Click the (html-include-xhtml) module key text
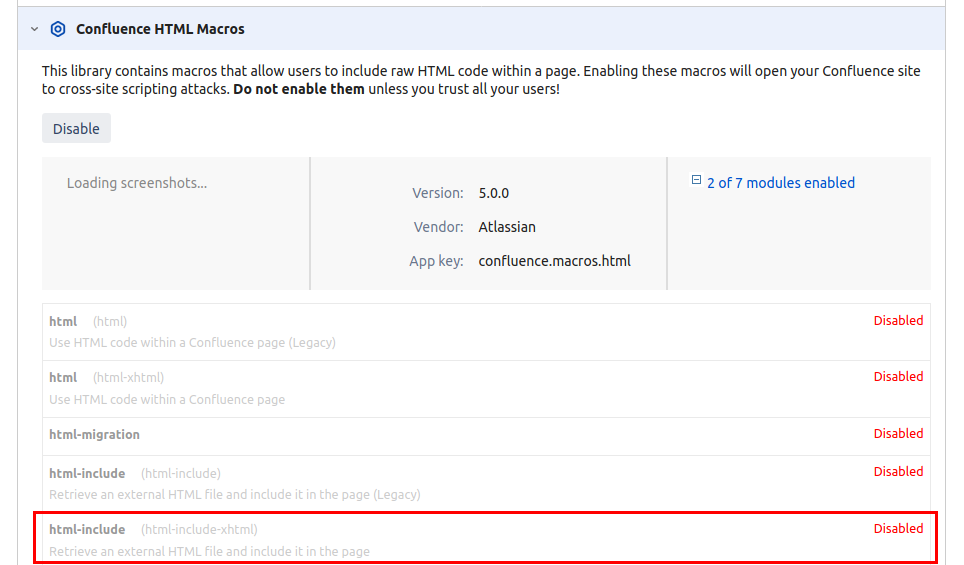This screenshot has height=565, width=964. click(x=199, y=529)
